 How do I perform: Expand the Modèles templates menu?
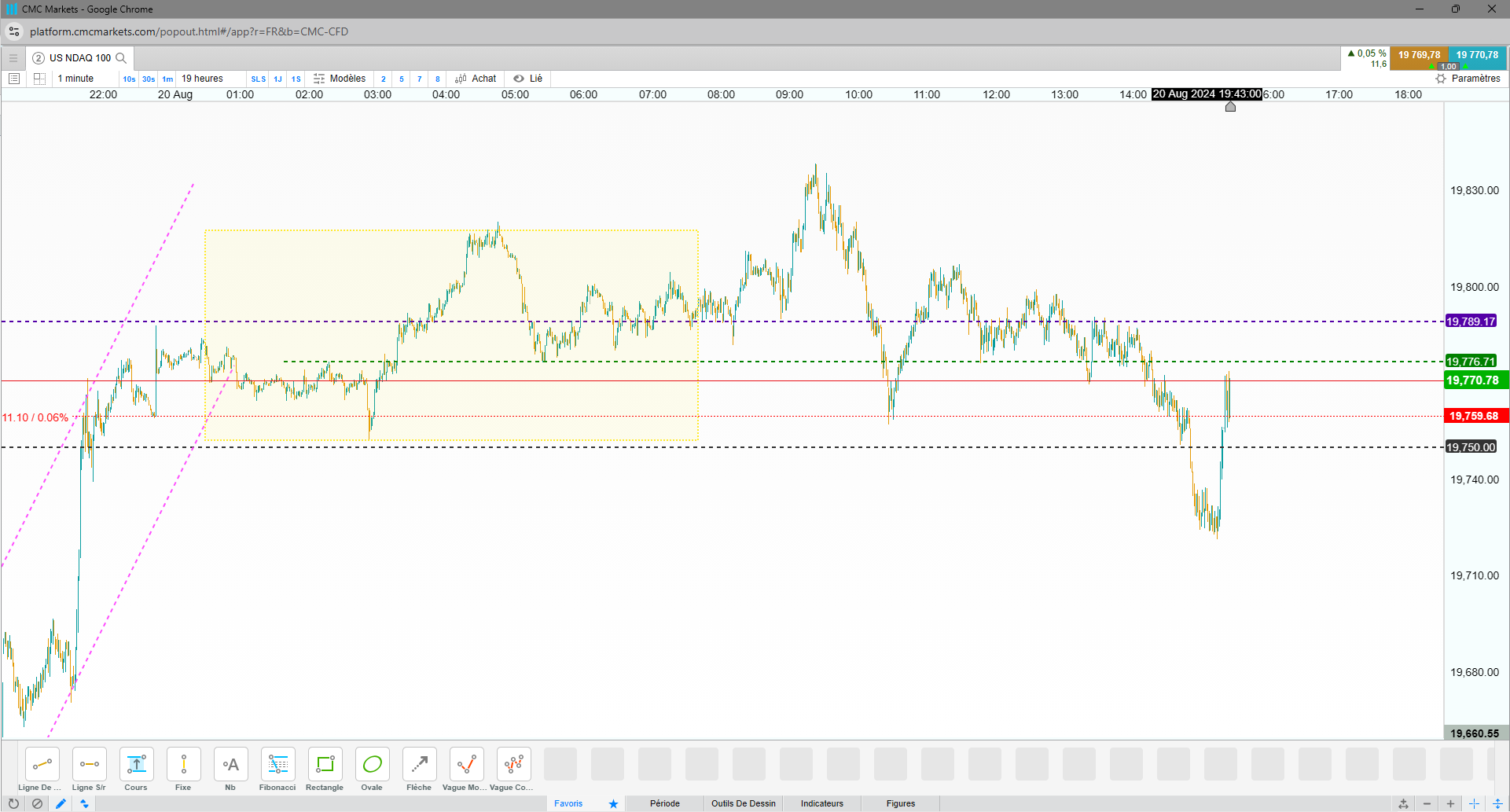click(340, 79)
